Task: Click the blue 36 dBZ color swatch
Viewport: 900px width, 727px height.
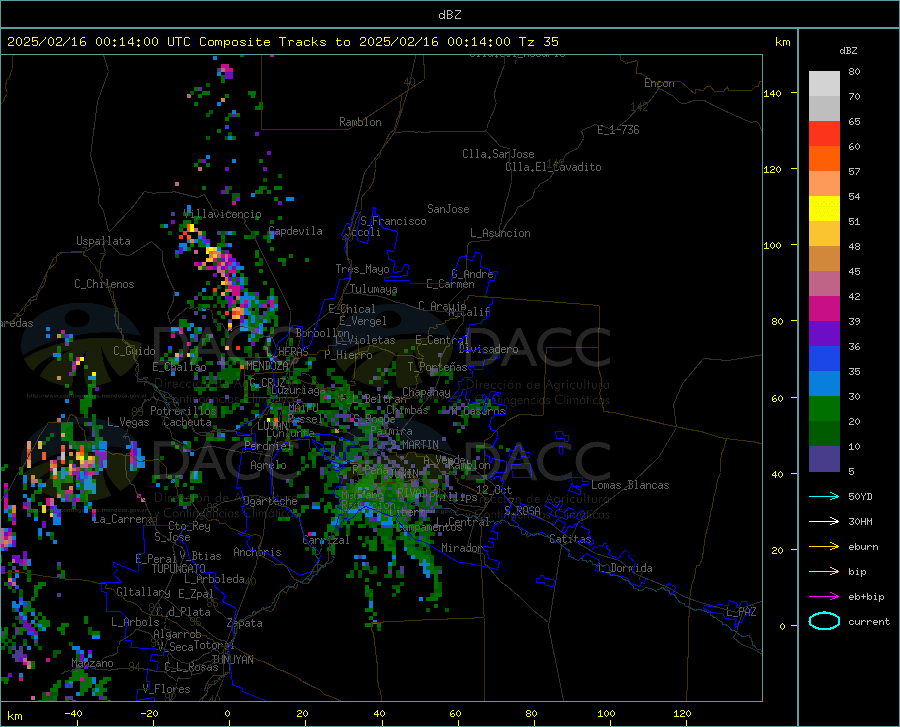Action: [x=824, y=358]
